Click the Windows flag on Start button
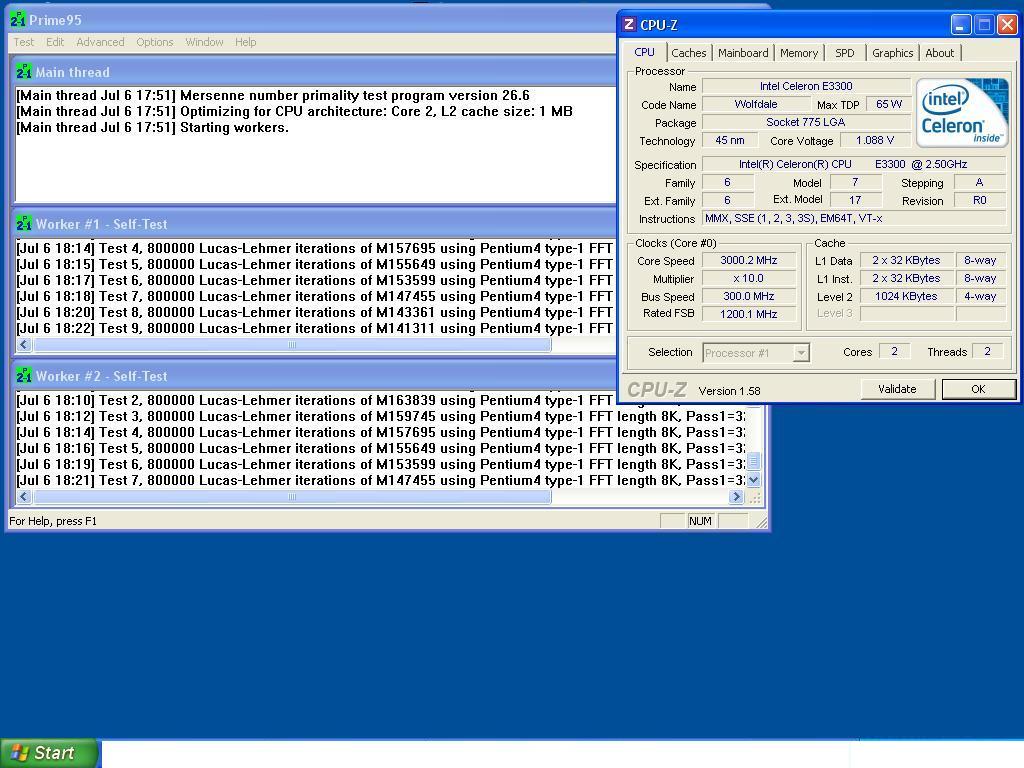The width and height of the screenshot is (1024, 768). tap(19, 753)
